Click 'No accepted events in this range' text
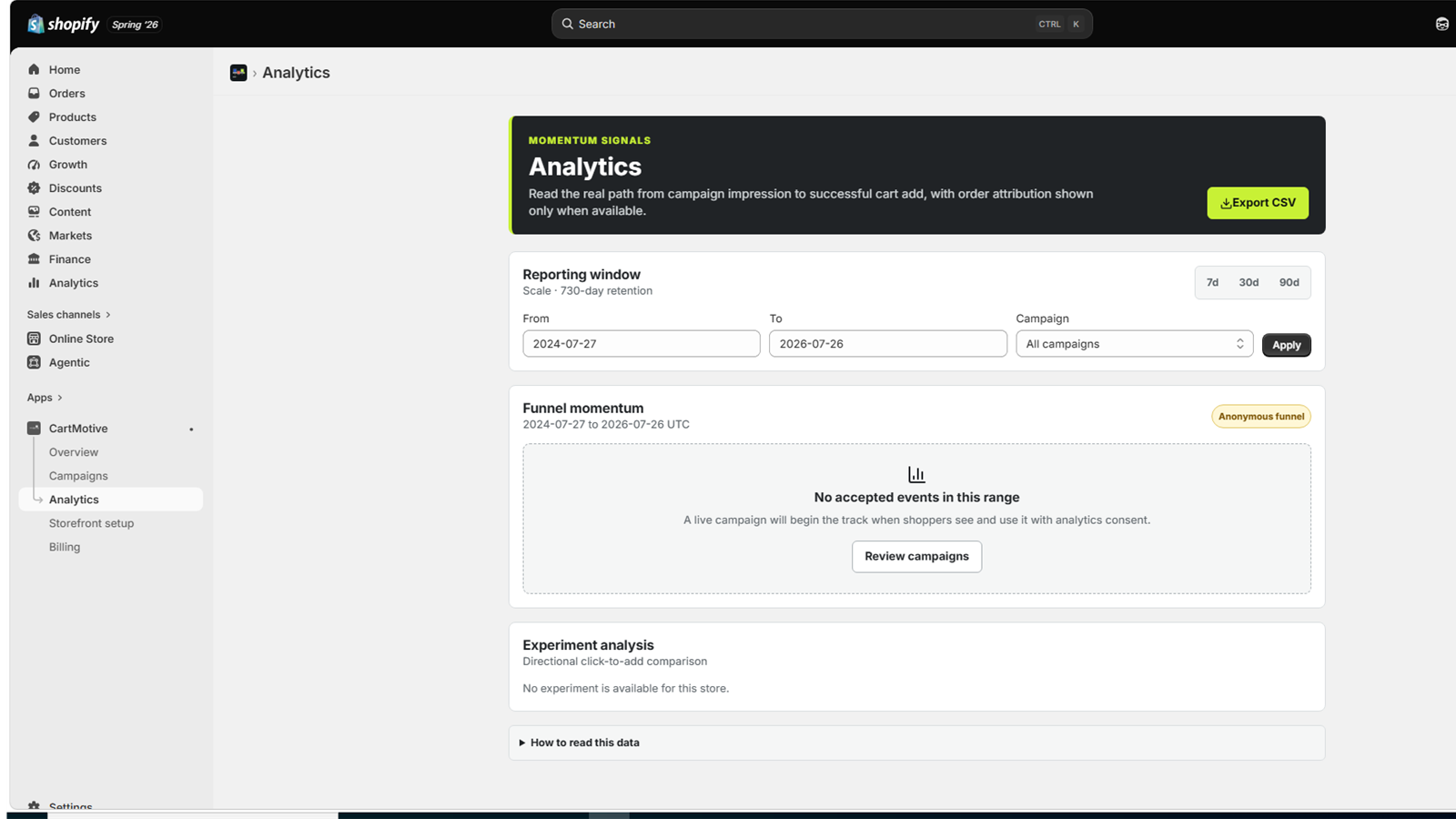The height and width of the screenshot is (819, 1456). click(916, 497)
